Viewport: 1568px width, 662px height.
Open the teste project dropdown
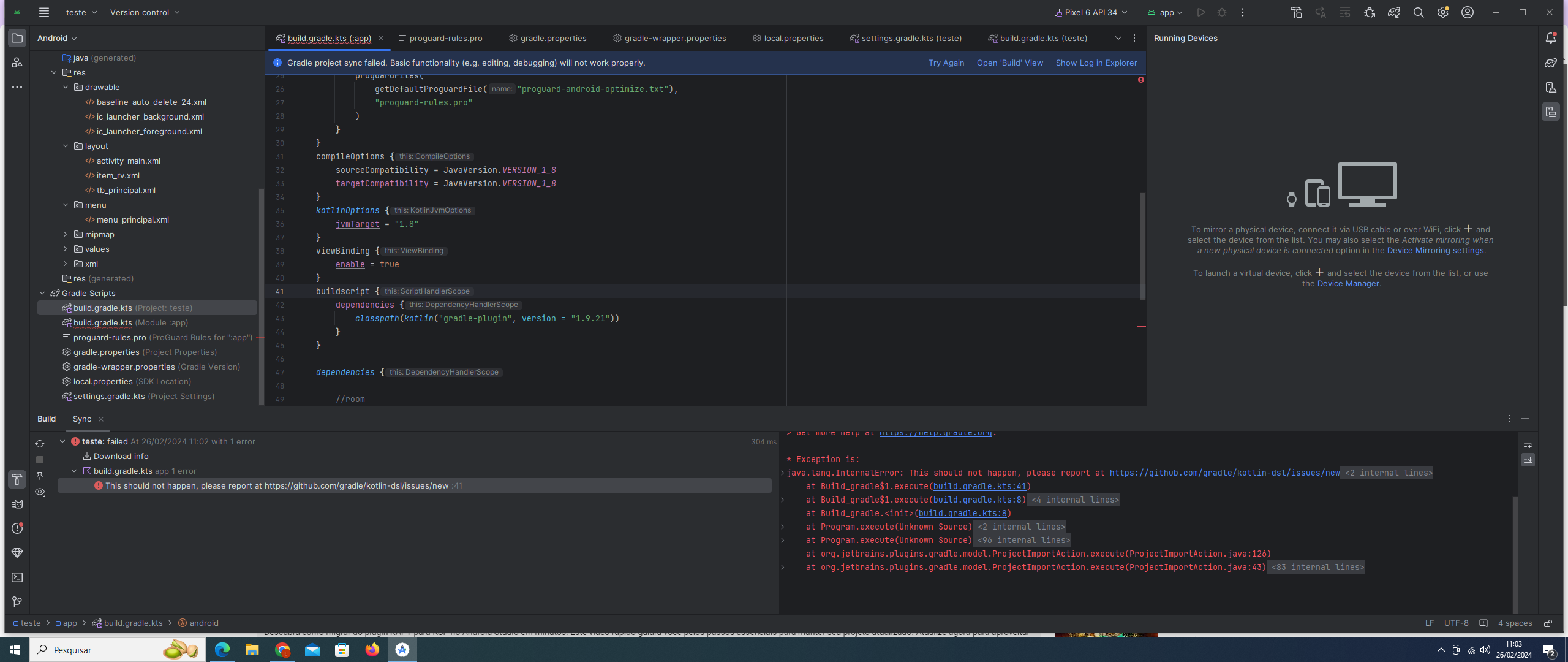click(81, 12)
